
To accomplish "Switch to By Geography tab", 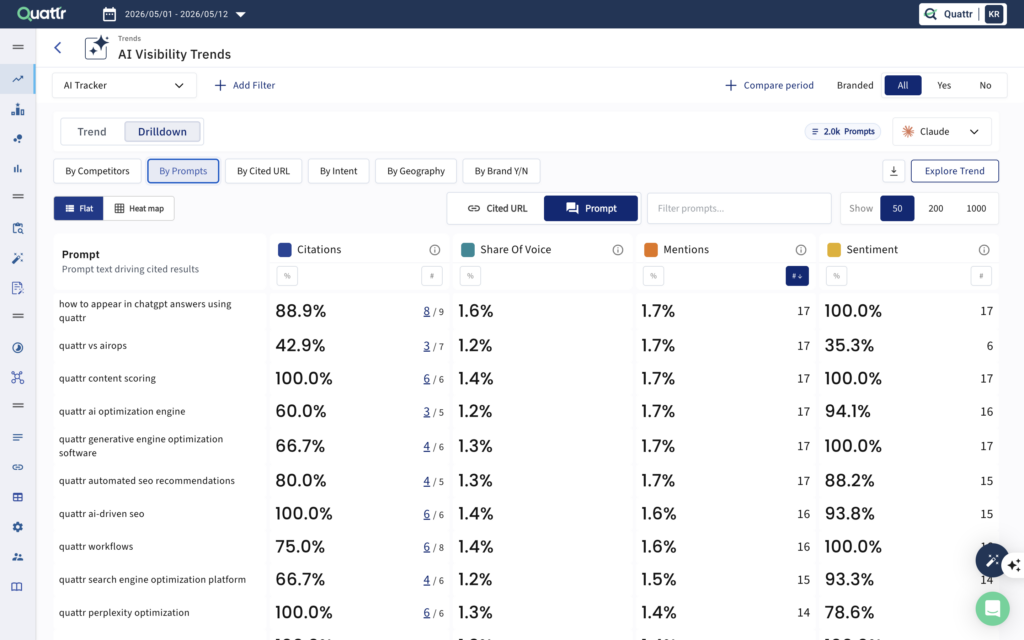I will point(415,171).
